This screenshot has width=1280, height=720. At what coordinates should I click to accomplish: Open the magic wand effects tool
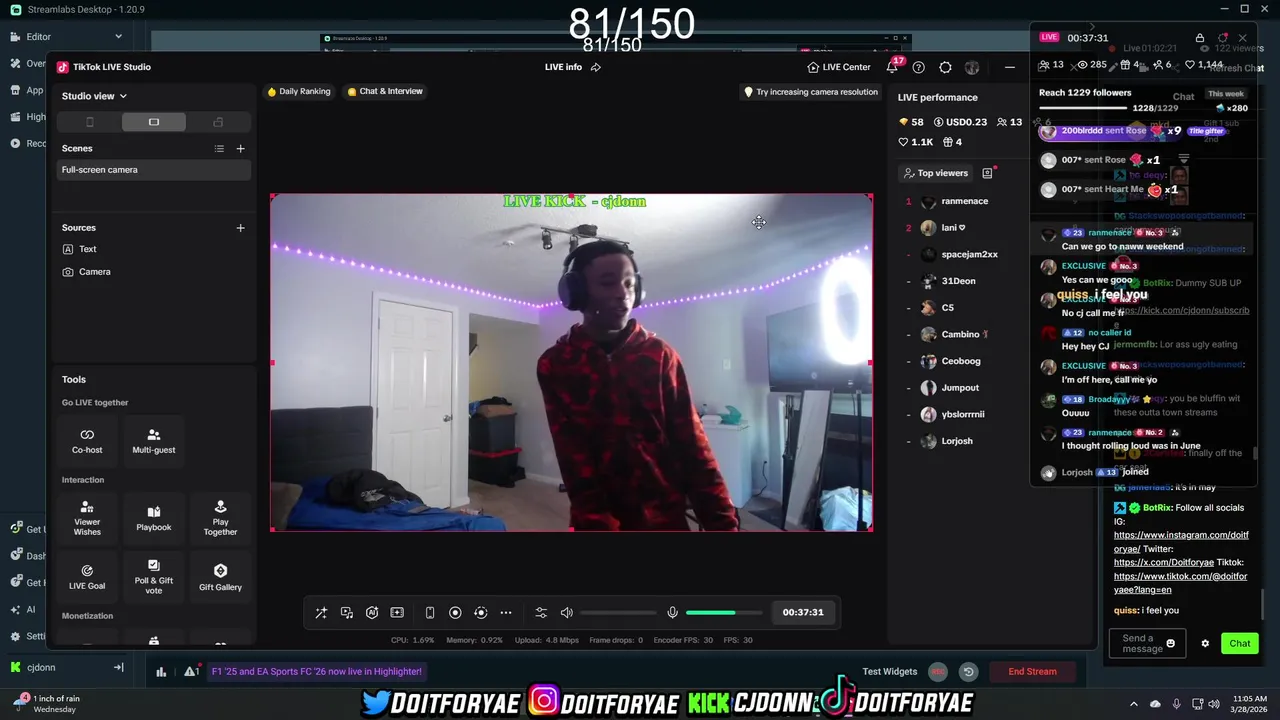tap(321, 612)
